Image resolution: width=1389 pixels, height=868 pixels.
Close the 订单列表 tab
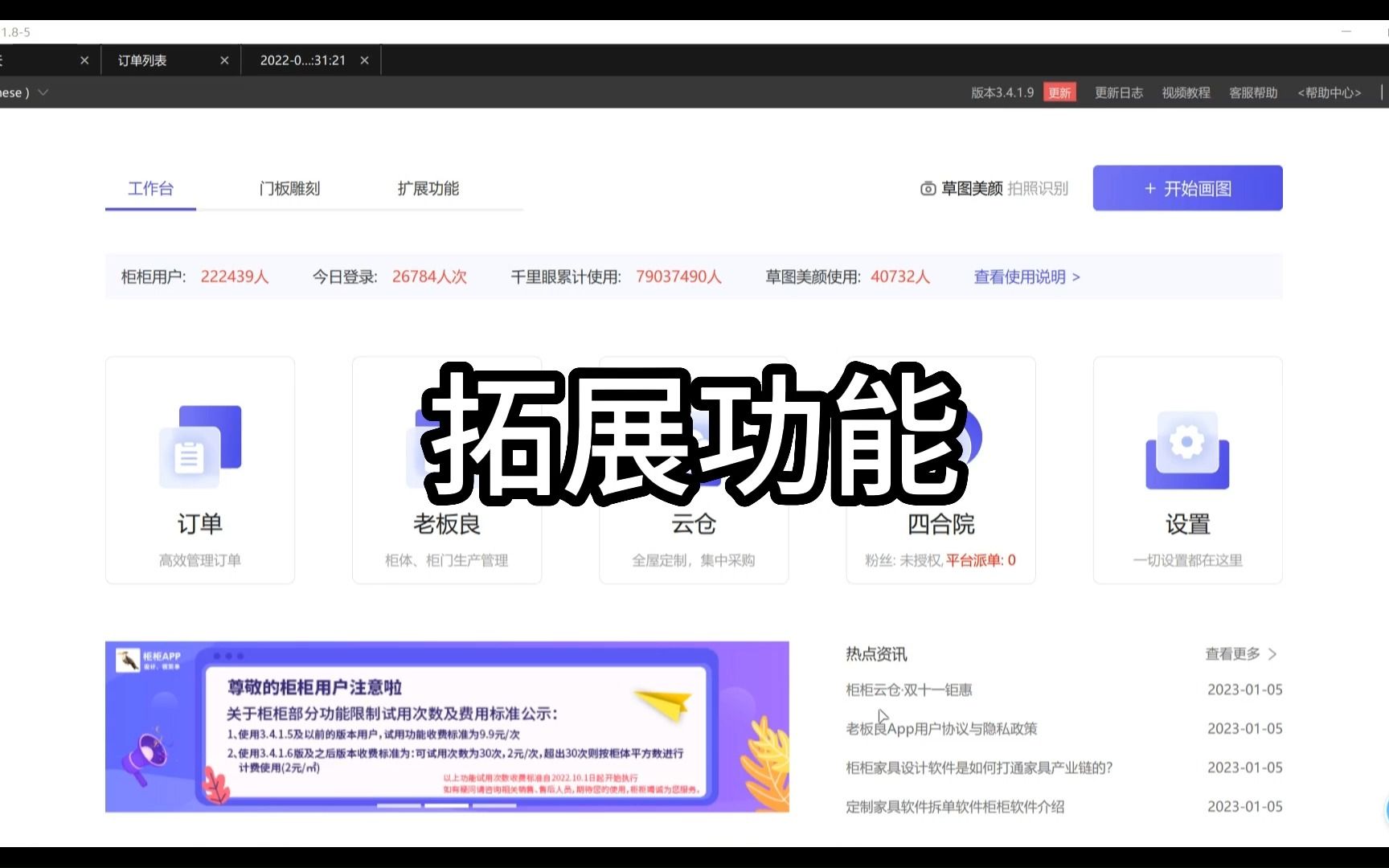224,60
